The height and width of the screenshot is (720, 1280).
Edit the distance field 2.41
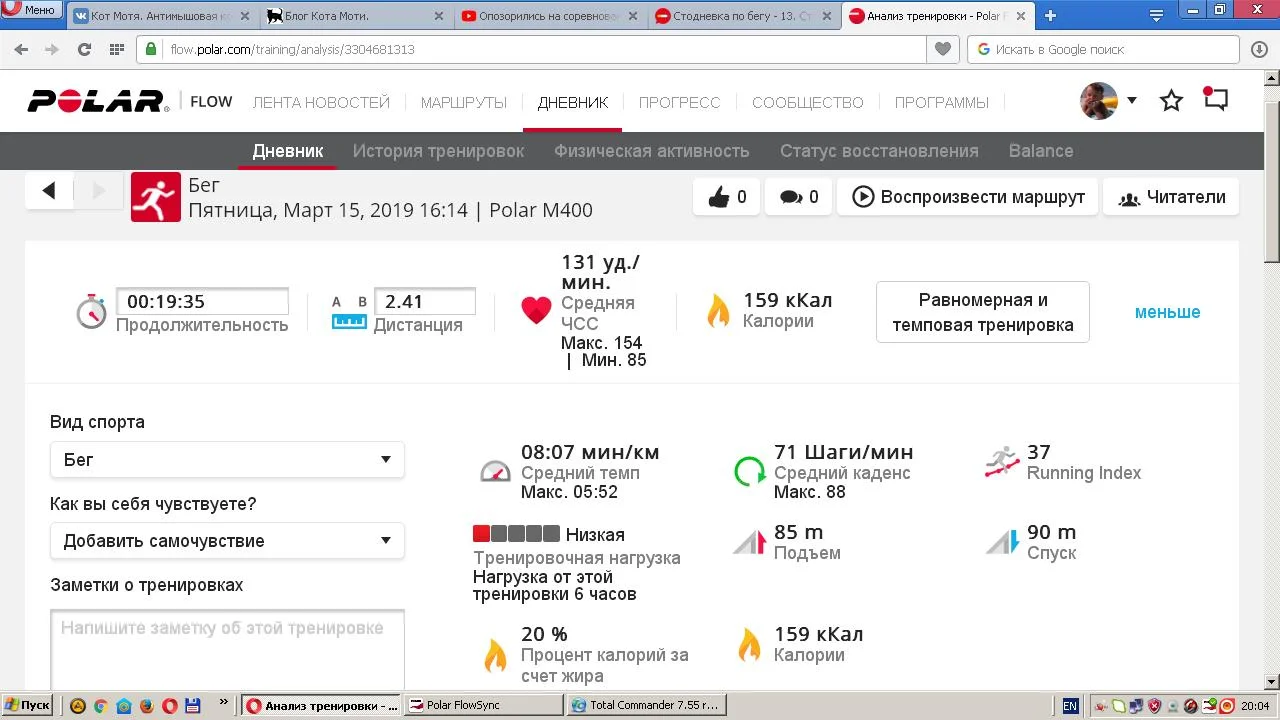coord(425,301)
